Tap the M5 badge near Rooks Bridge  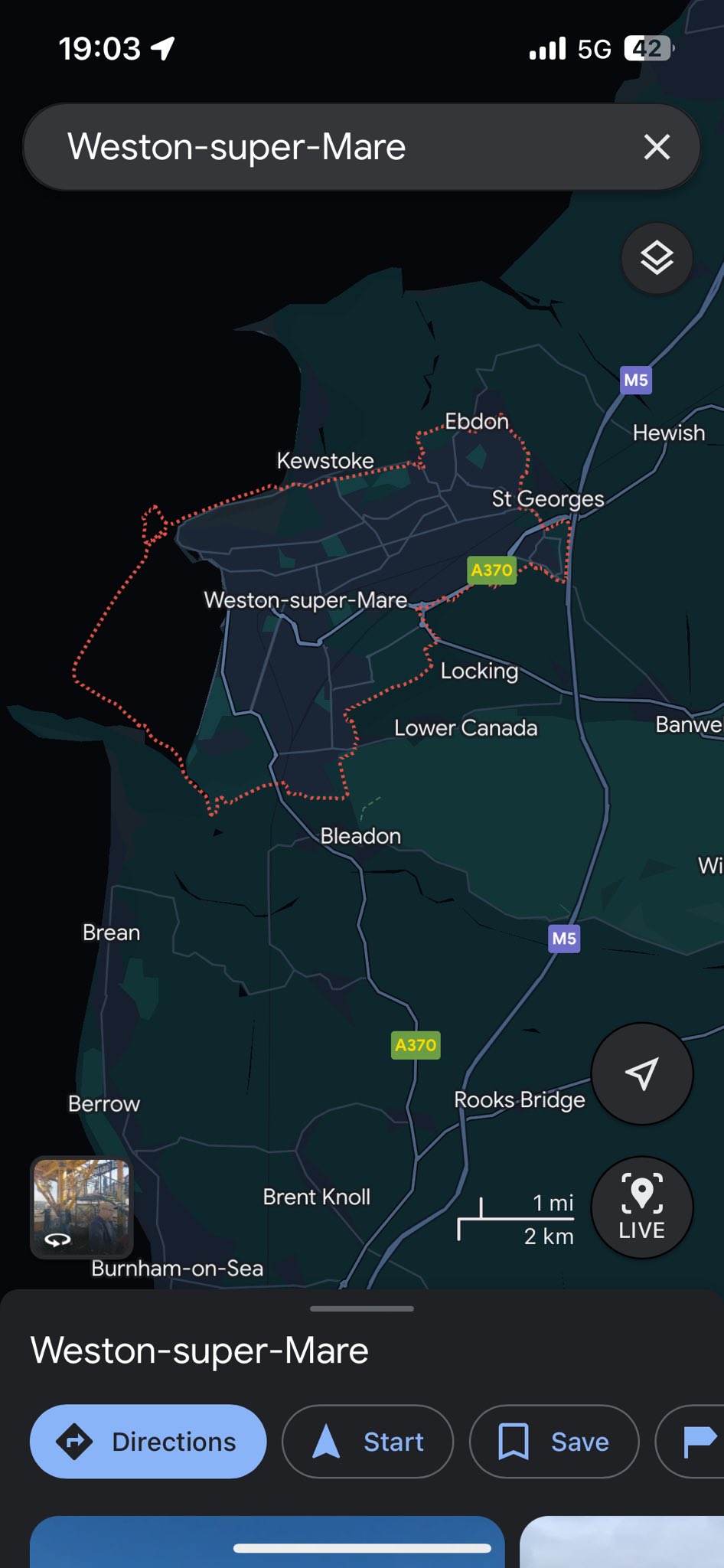pos(564,939)
